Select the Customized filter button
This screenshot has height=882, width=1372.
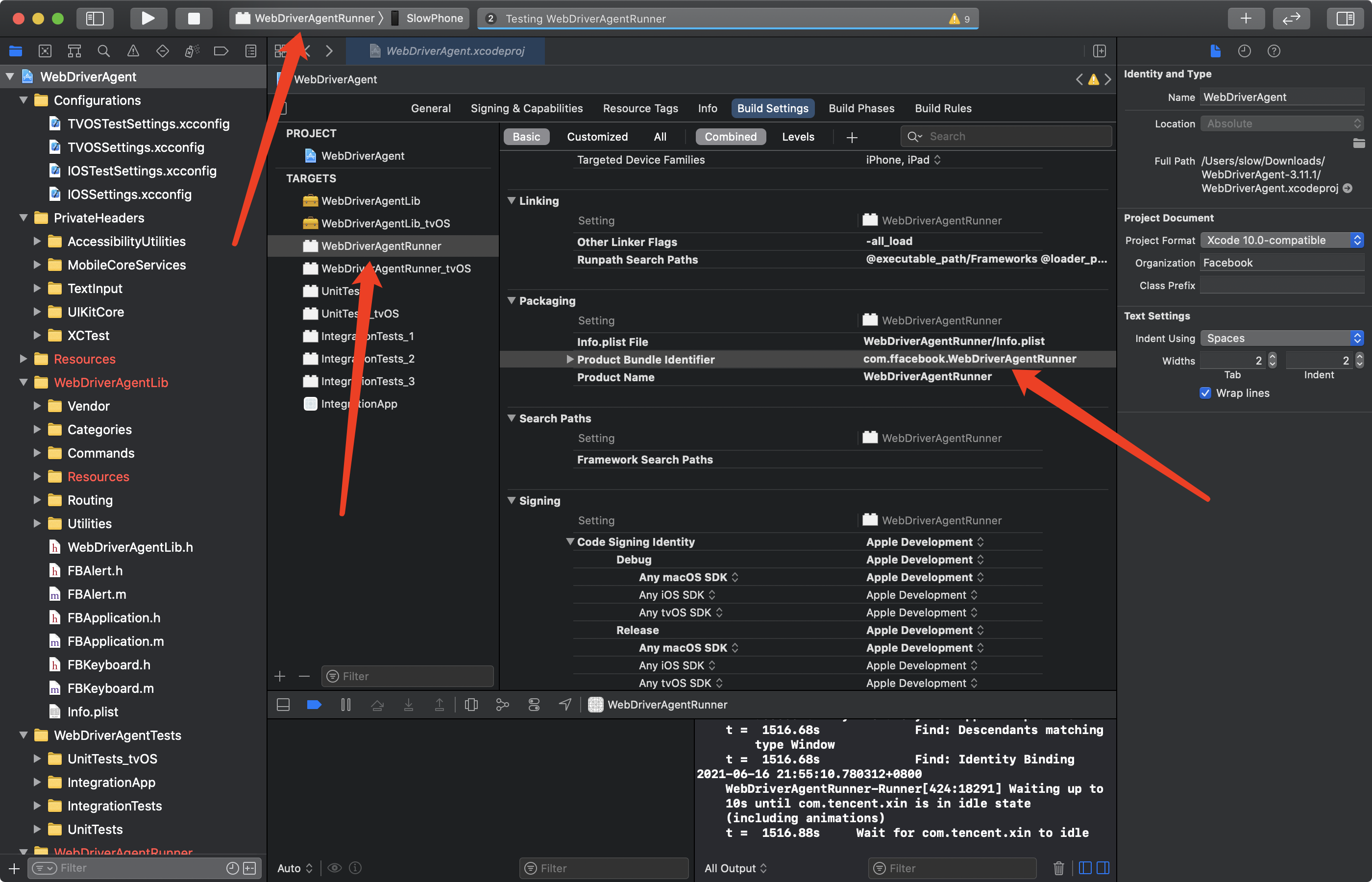597,136
